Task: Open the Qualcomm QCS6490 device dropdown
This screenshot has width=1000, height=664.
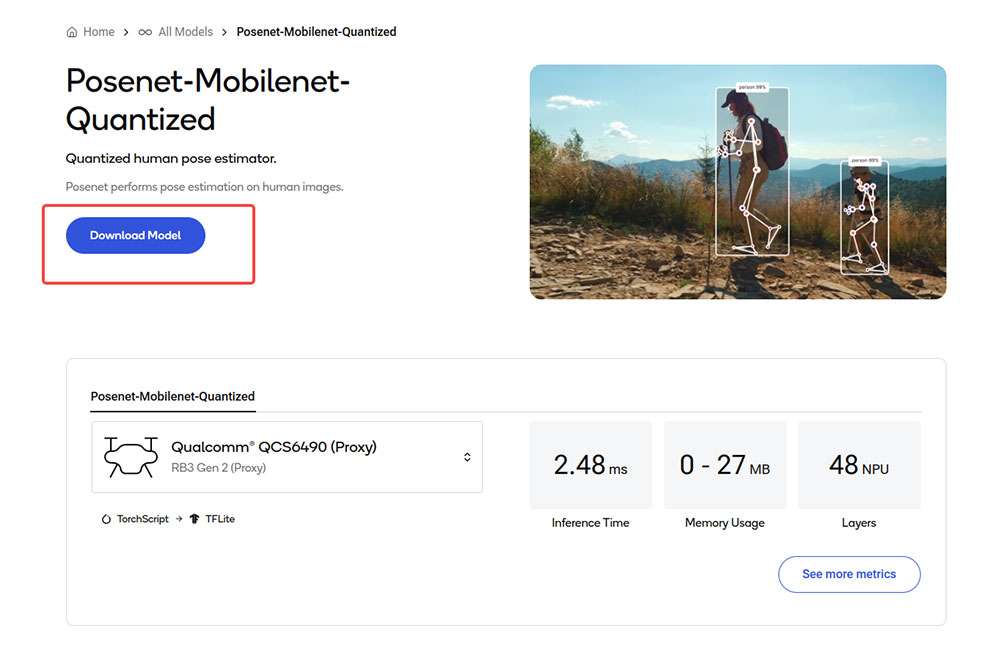Action: [287, 457]
